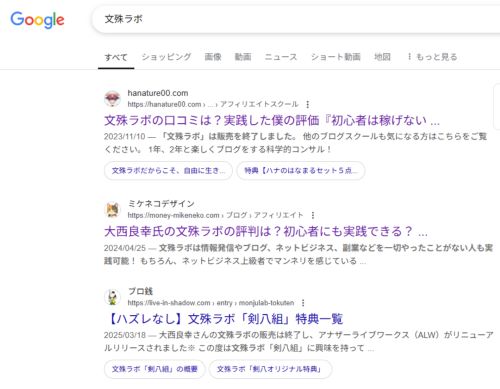
Task: Click the search box containing 文殊ラボ
Action: pos(296,19)
